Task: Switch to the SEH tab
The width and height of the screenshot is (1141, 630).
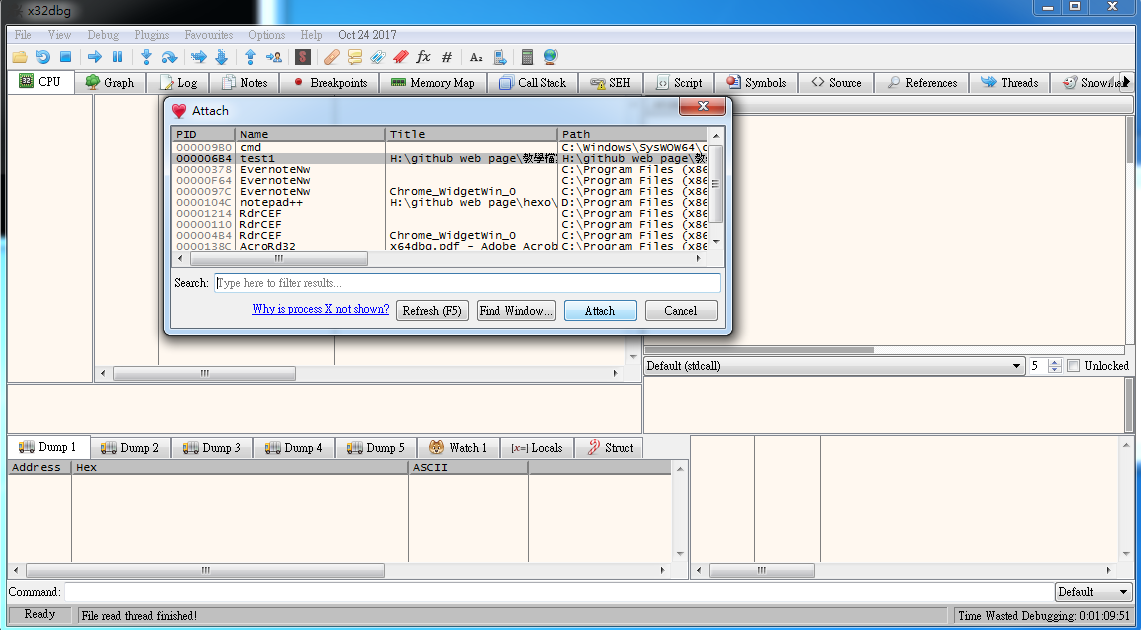Action: [611, 83]
